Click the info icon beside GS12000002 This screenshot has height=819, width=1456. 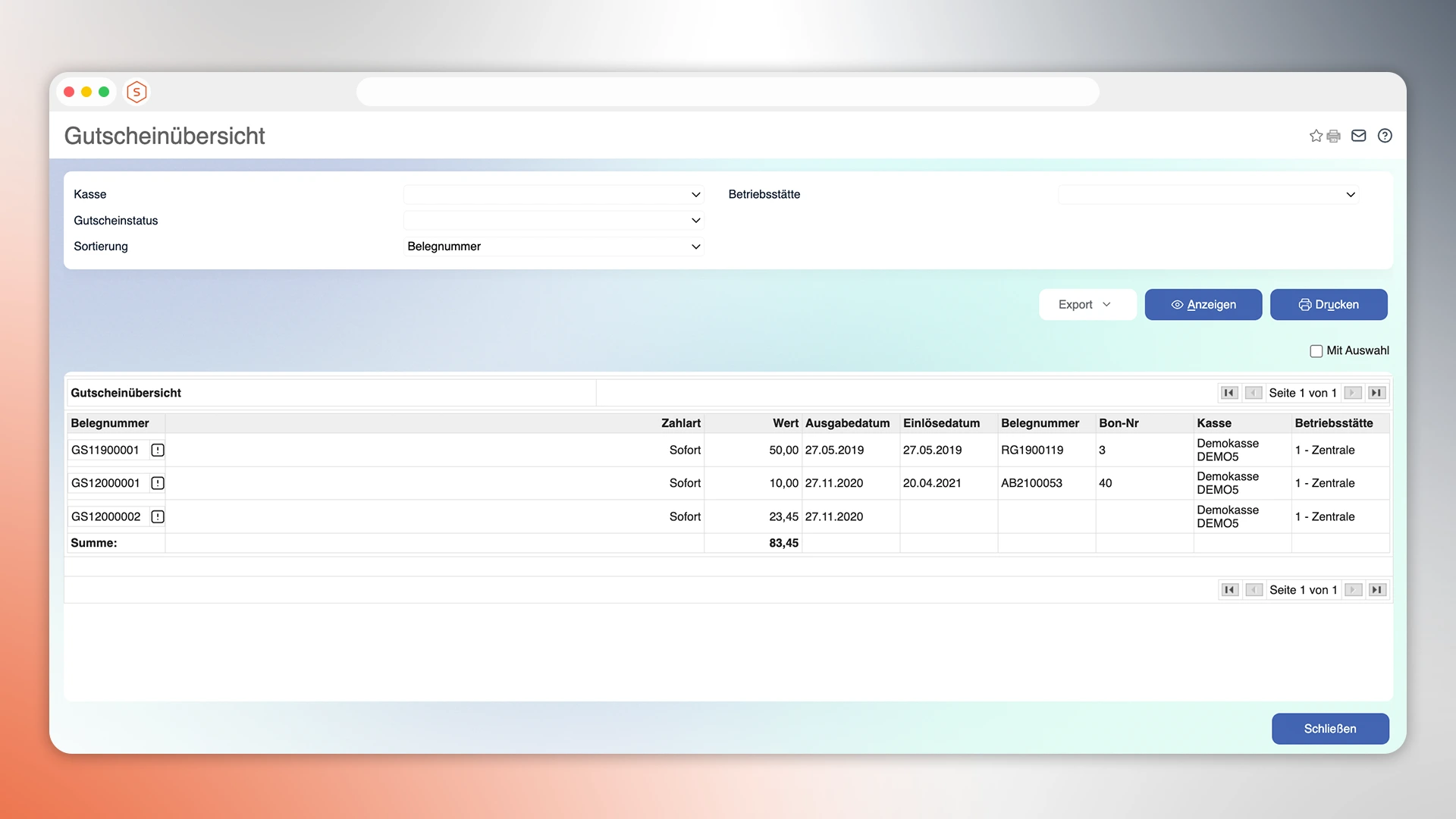(x=157, y=516)
